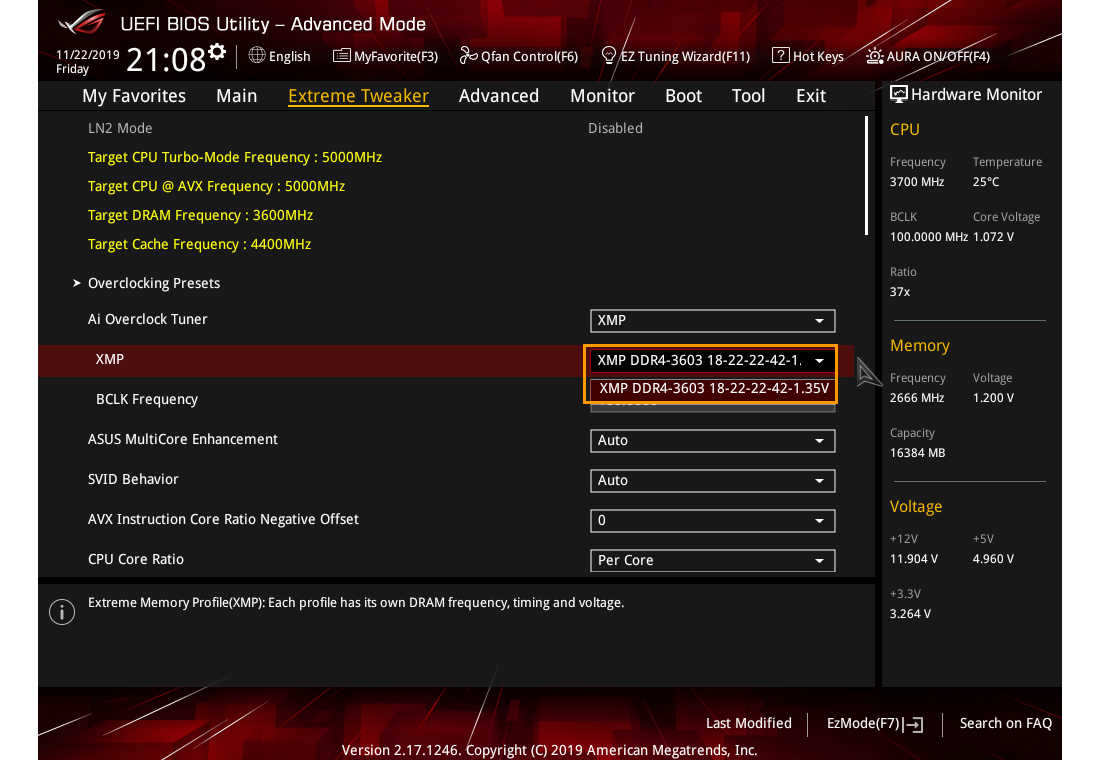Image resolution: width=1100 pixels, height=760 pixels.
Task: Click the CPU Core Ratio label
Action: point(135,559)
